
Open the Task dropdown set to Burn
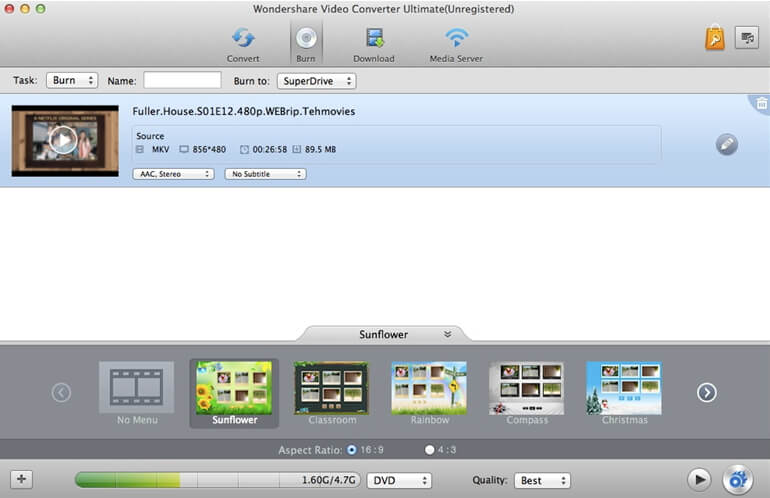[72, 80]
